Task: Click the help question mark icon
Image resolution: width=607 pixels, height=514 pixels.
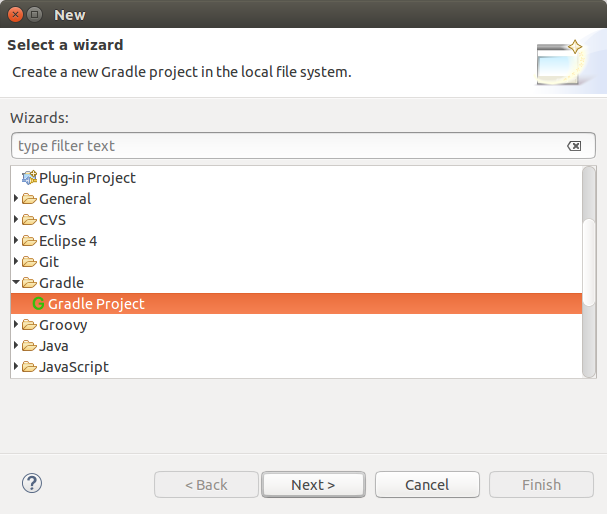Action: tap(32, 483)
